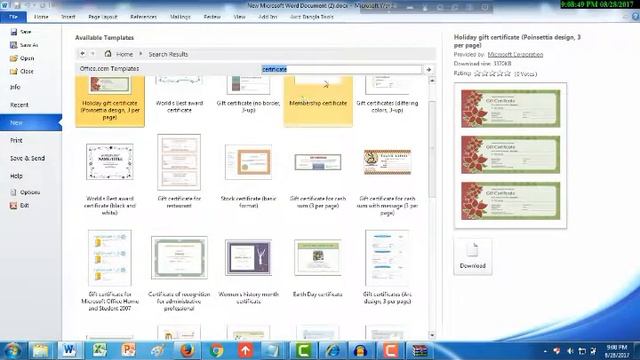
Task: Open the View tab
Action: coord(239,17)
